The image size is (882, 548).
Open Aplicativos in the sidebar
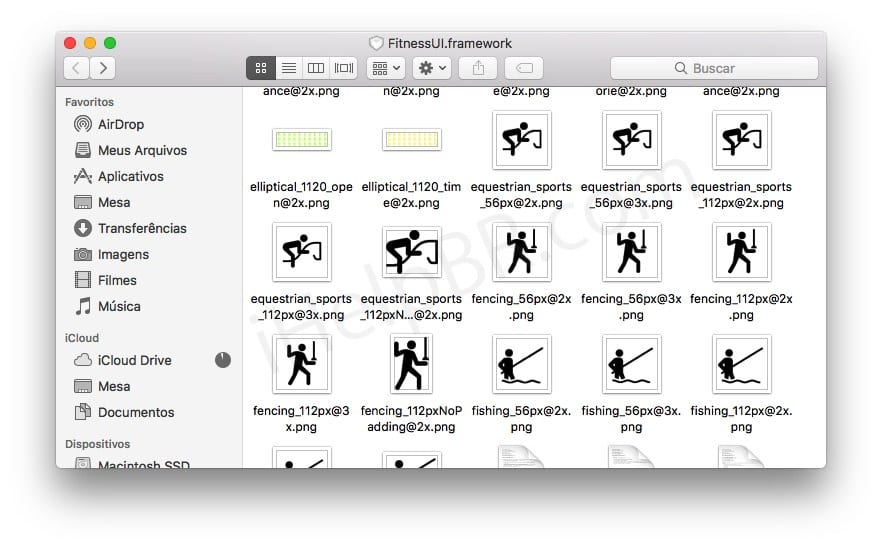pos(130,176)
